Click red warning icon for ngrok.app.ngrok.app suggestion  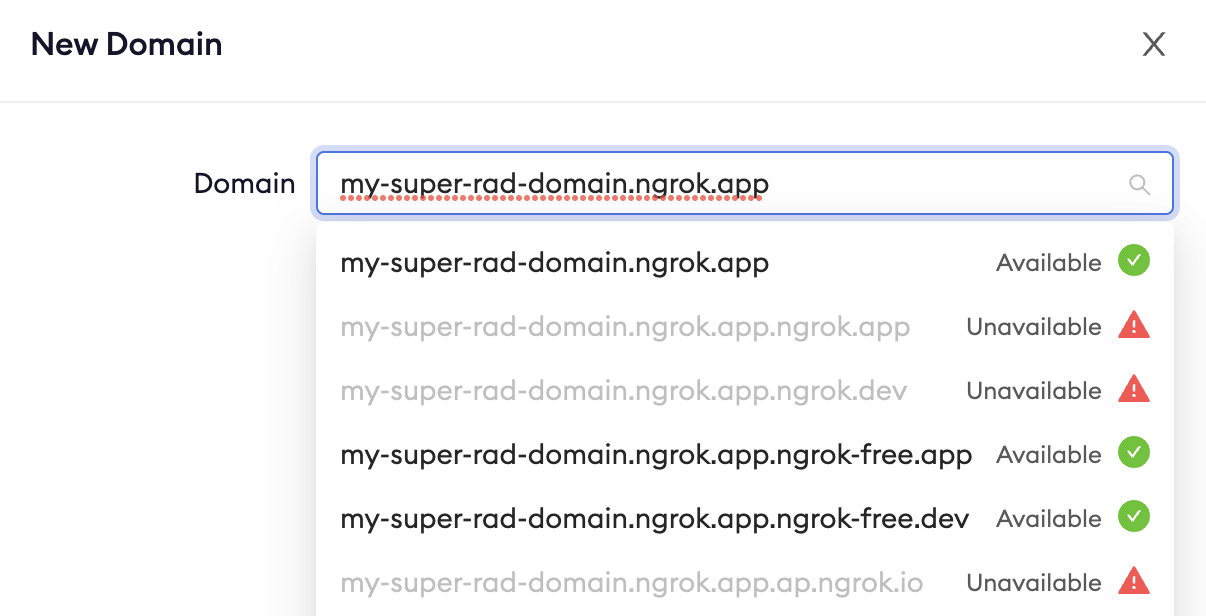1133,326
